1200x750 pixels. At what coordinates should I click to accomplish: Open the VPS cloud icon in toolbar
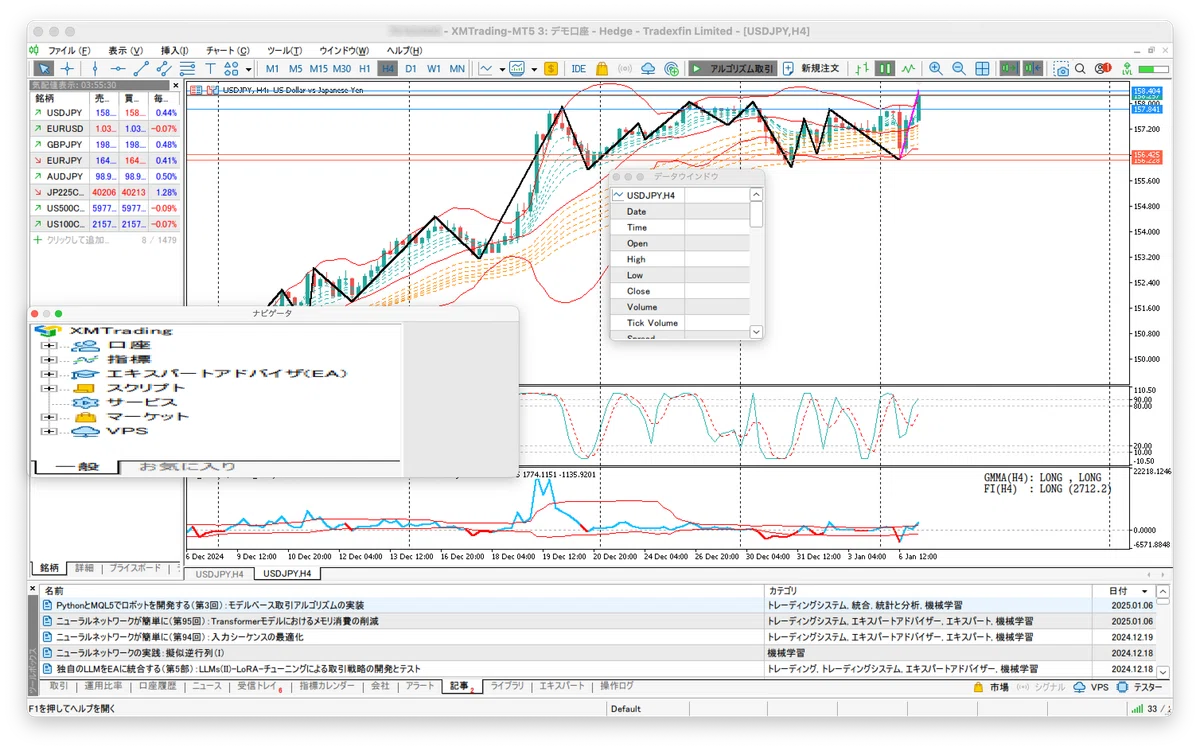click(x=648, y=69)
